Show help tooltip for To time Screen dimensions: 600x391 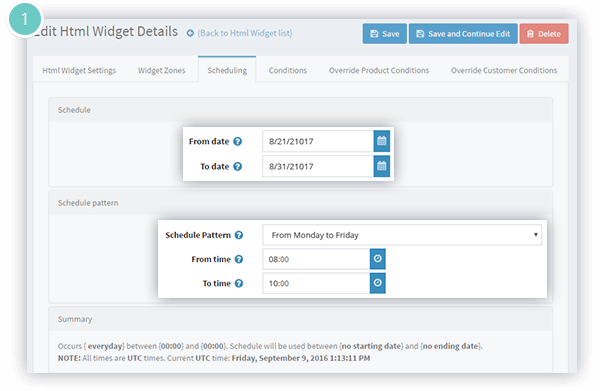tap(239, 283)
